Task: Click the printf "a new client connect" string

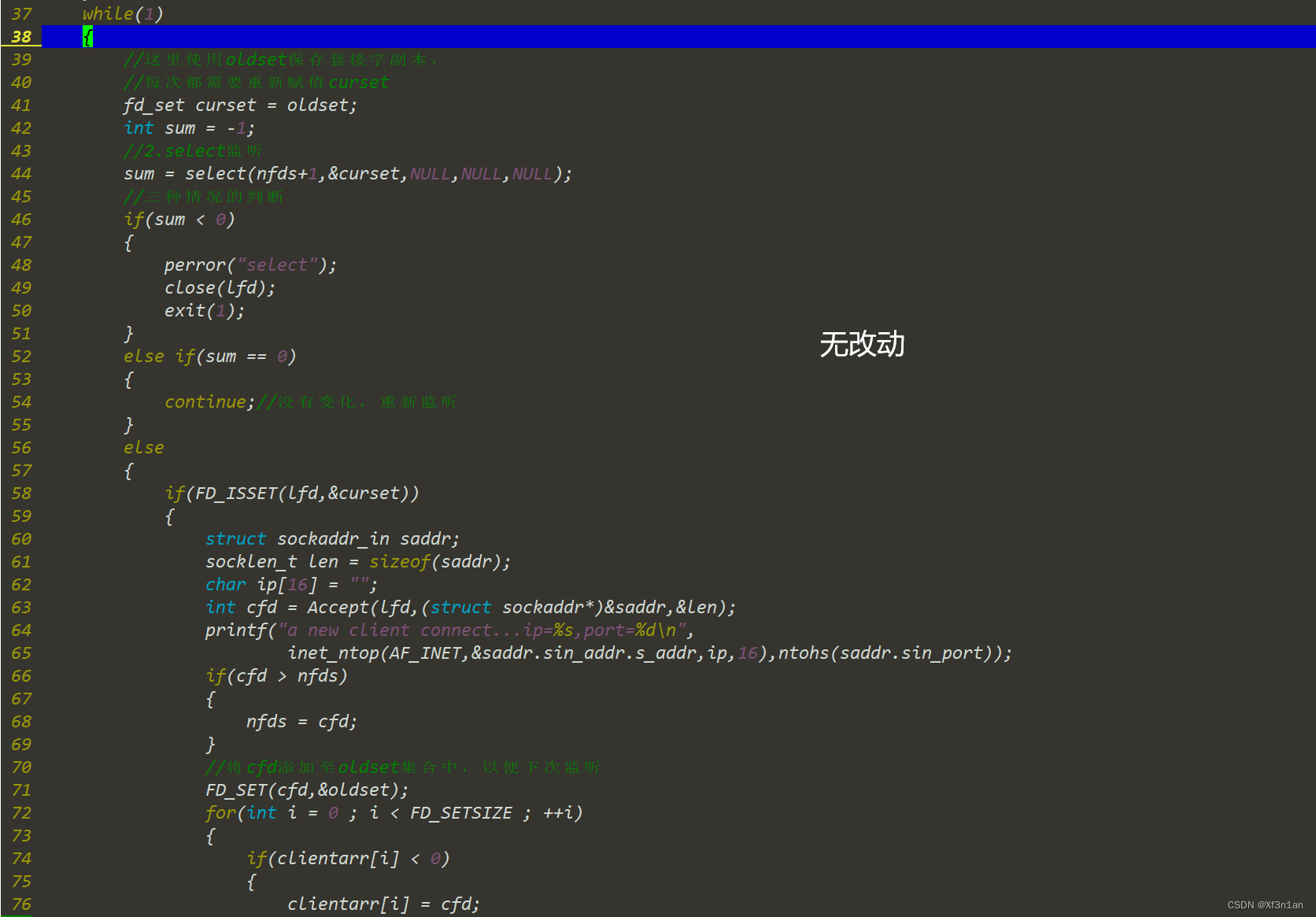Action: [482, 630]
